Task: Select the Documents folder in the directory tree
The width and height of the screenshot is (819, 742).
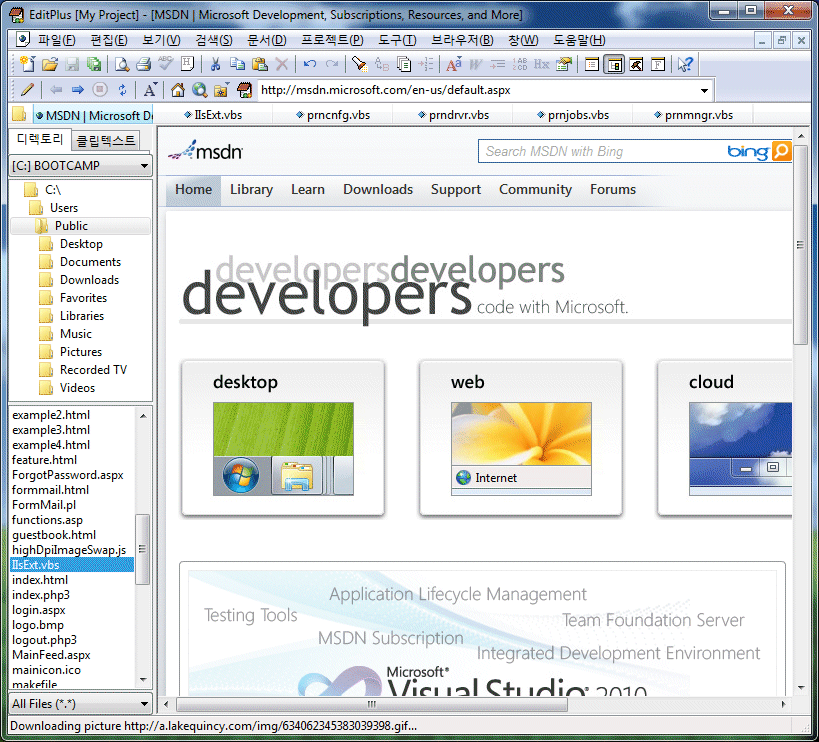Action: tap(90, 262)
